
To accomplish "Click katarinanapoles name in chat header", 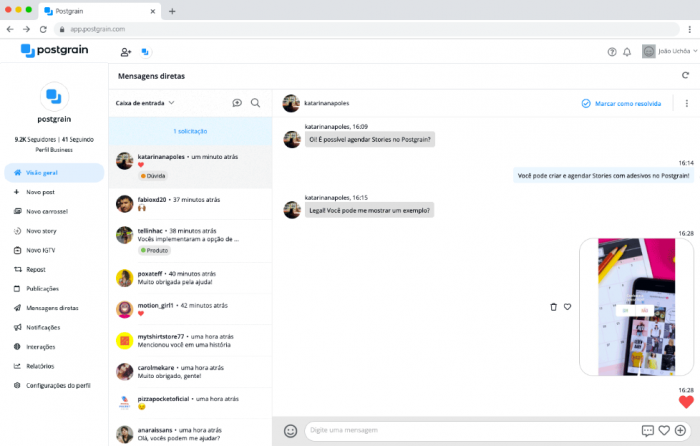I will [x=326, y=103].
